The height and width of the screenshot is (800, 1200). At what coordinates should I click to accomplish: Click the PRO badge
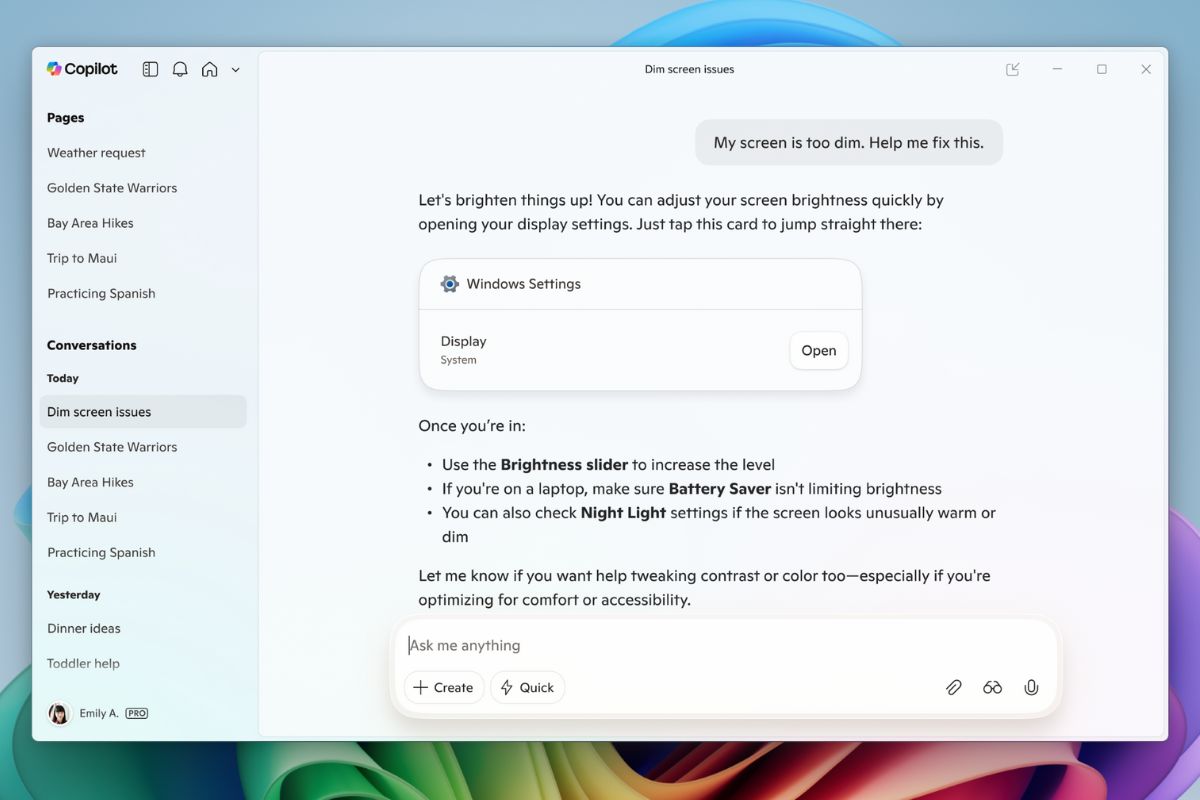pos(137,713)
